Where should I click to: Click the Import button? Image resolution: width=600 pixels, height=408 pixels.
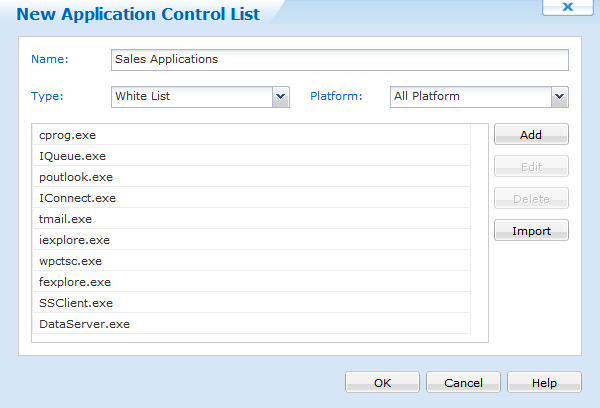pos(531,230)
